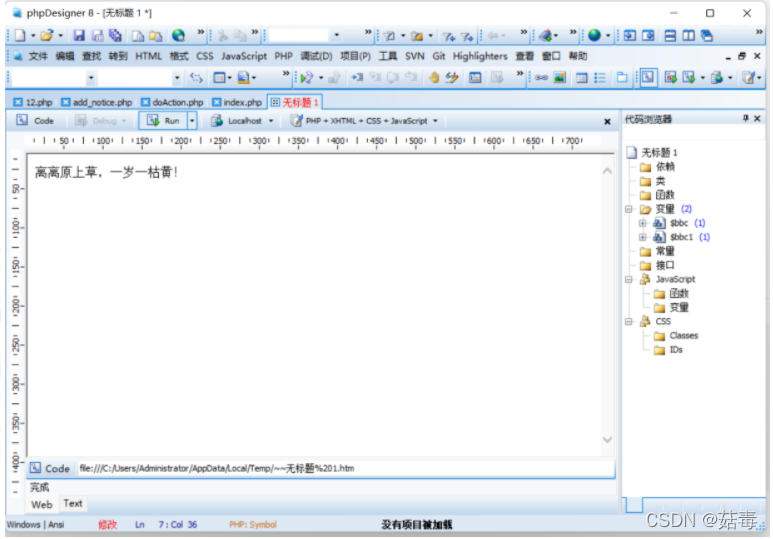Close the 代码浏览器 panel
The image size is (773, 539).
[x=757, y=118]
